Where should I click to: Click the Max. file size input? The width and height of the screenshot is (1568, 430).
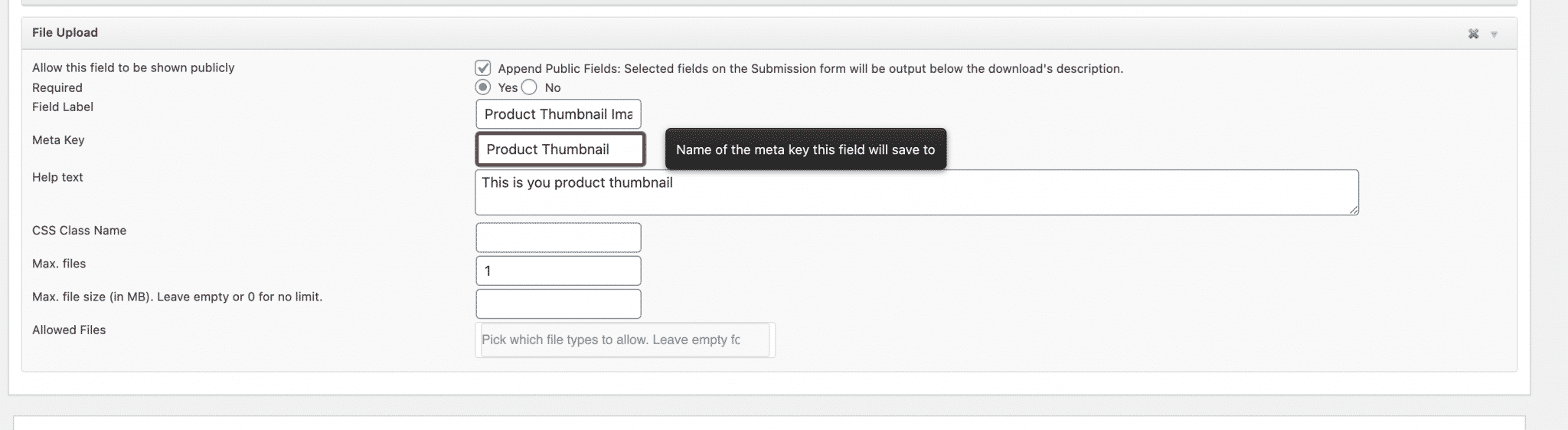pos(558,304)
